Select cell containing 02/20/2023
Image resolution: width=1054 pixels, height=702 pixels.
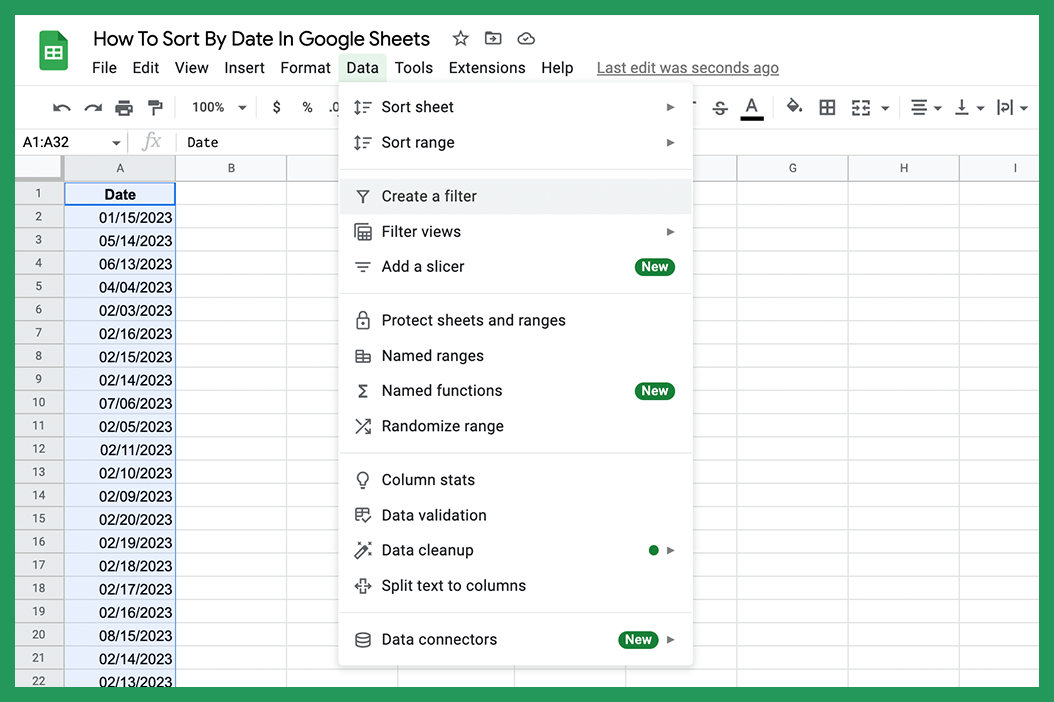click(120, 519)
